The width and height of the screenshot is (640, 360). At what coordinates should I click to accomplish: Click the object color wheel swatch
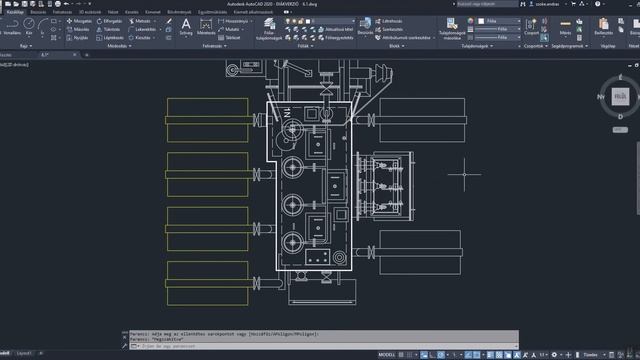click(470, 21)
